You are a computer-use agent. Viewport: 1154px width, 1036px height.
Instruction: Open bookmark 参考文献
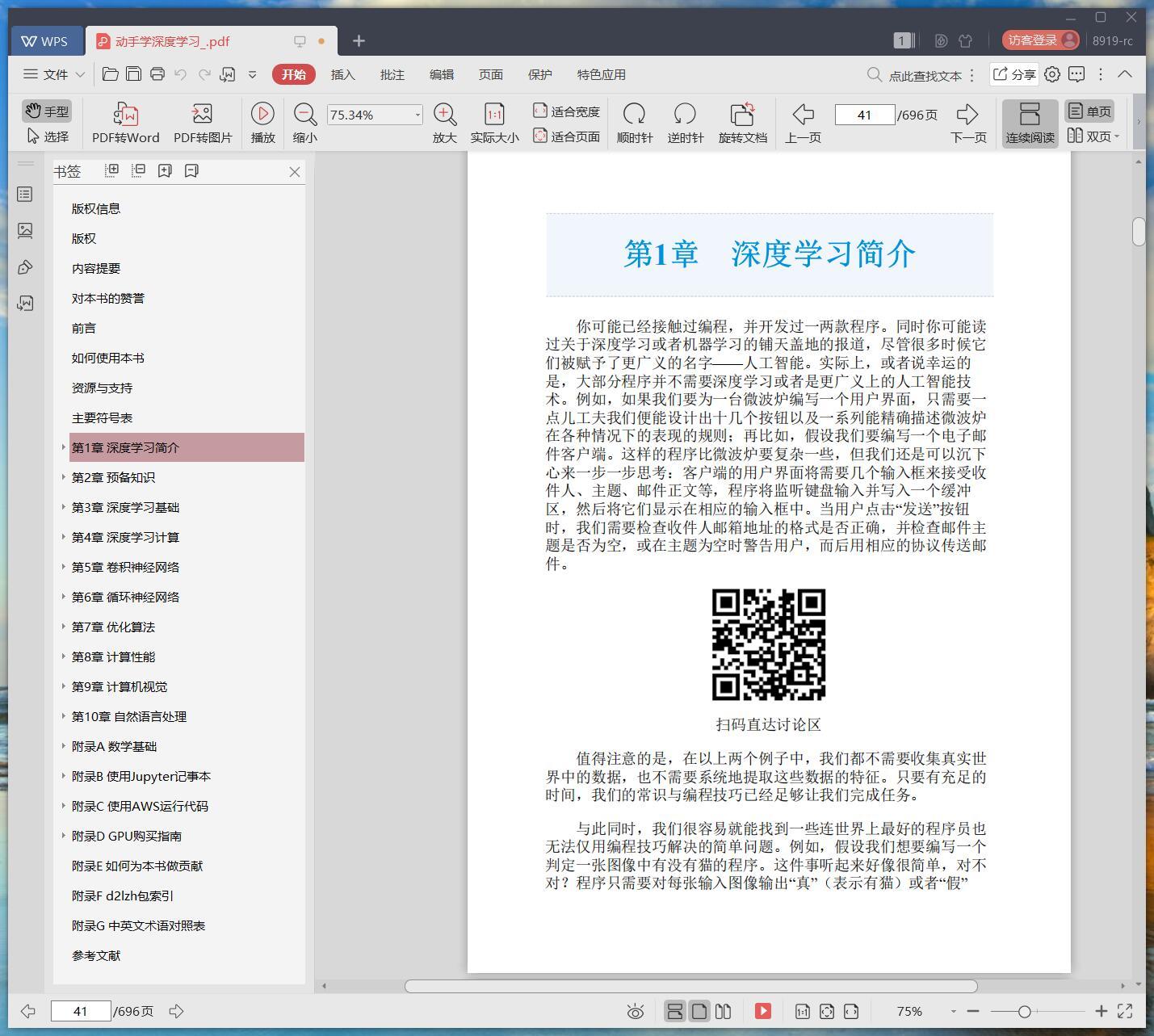pos(95,955)
